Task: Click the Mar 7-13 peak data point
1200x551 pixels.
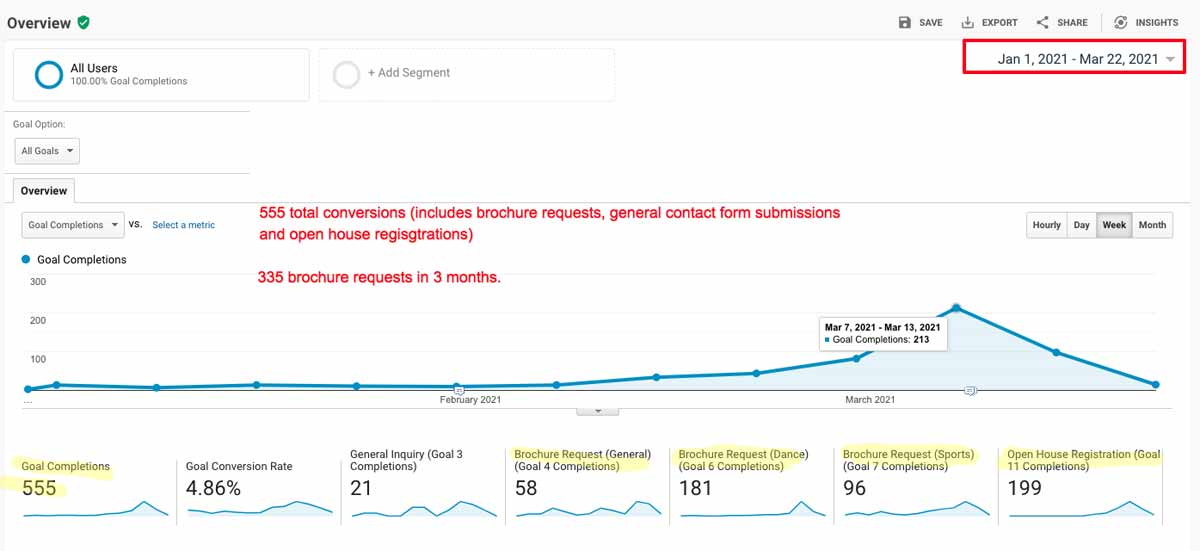Action: [x=956, y=308]
